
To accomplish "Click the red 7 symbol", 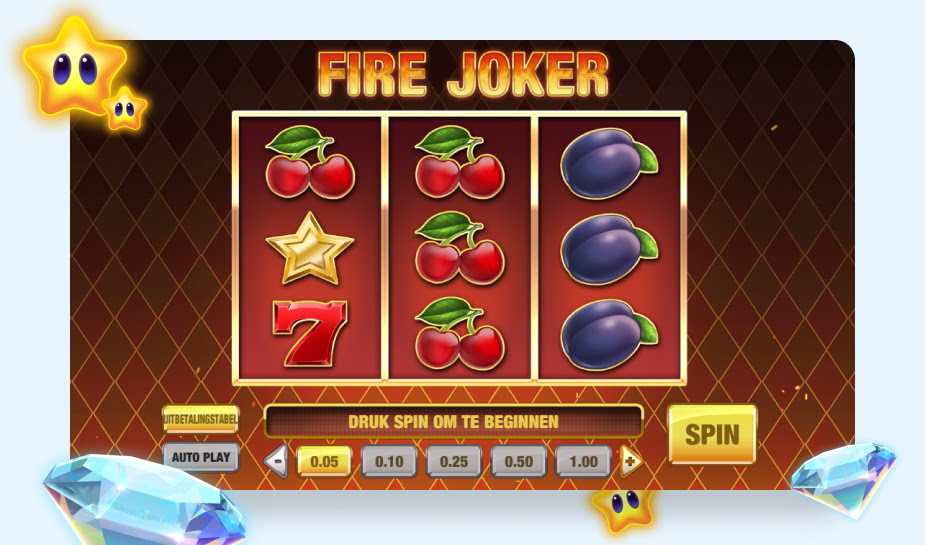I will tap(310, 333).
